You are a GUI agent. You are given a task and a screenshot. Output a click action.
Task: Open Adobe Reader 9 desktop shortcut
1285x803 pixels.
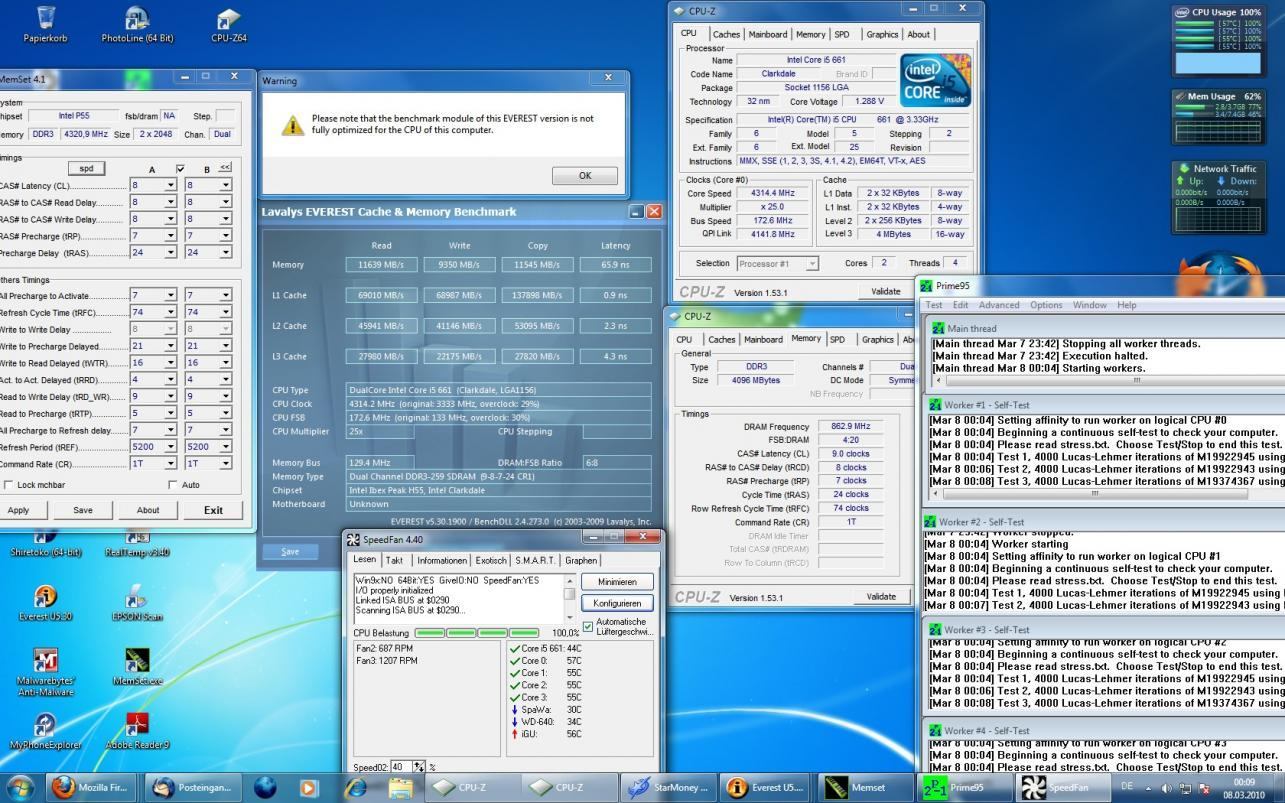coord(137,723)
